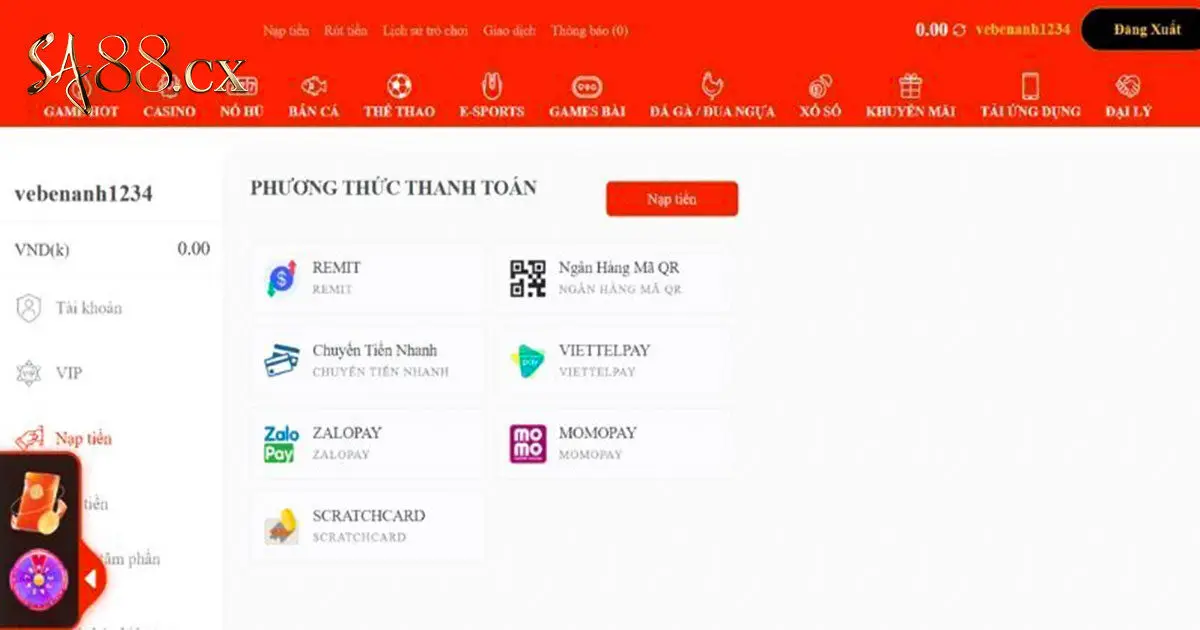Choose Chuyển Tiền Nhanh label
This screenshot has height=630, width=1200.
tap(374, 350)
